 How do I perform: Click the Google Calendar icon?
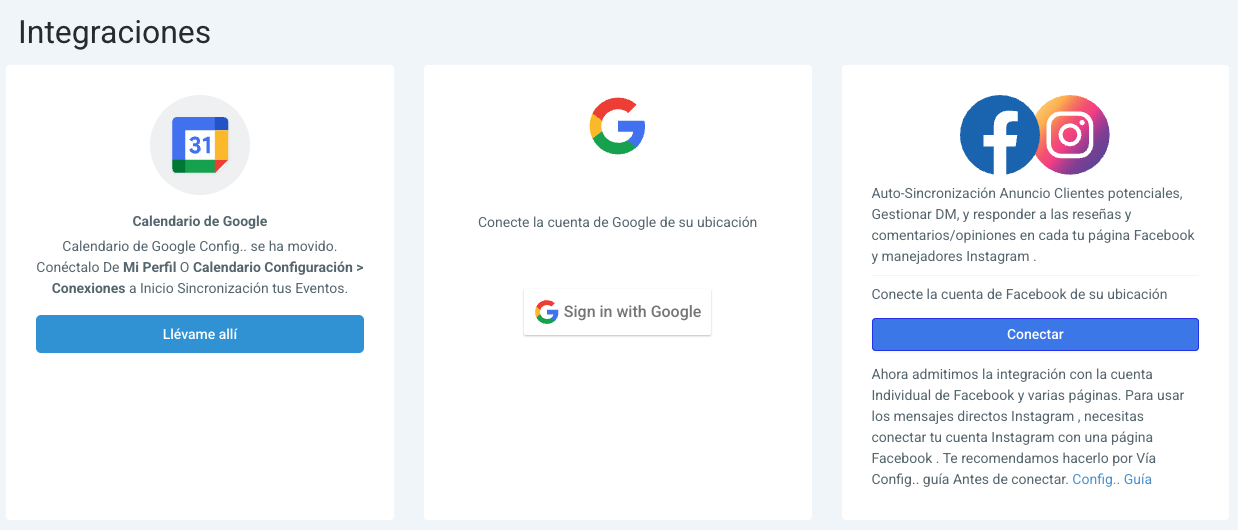200,145
